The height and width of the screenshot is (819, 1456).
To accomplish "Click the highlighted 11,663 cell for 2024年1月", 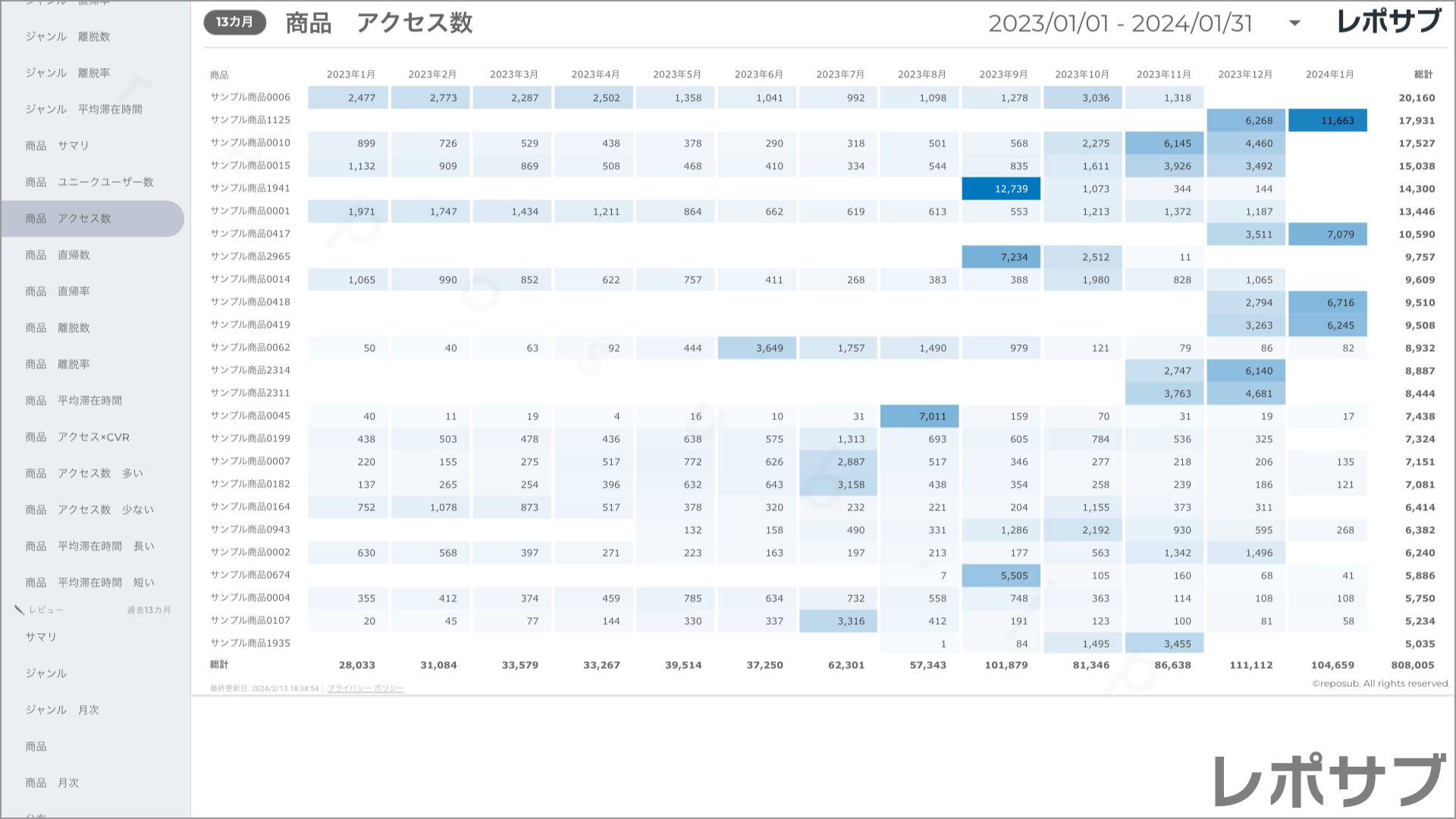I will [x=1327, y=121].
